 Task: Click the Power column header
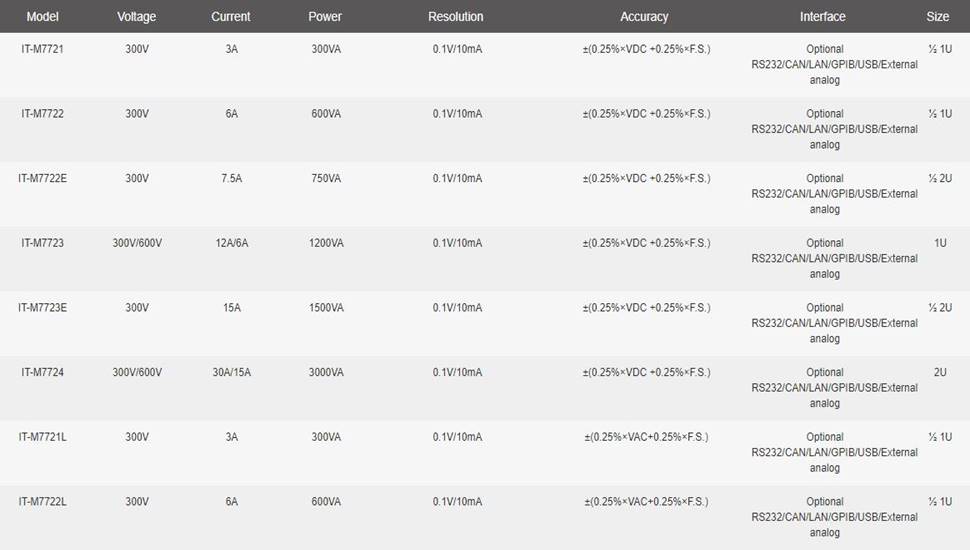pos(326,17)
